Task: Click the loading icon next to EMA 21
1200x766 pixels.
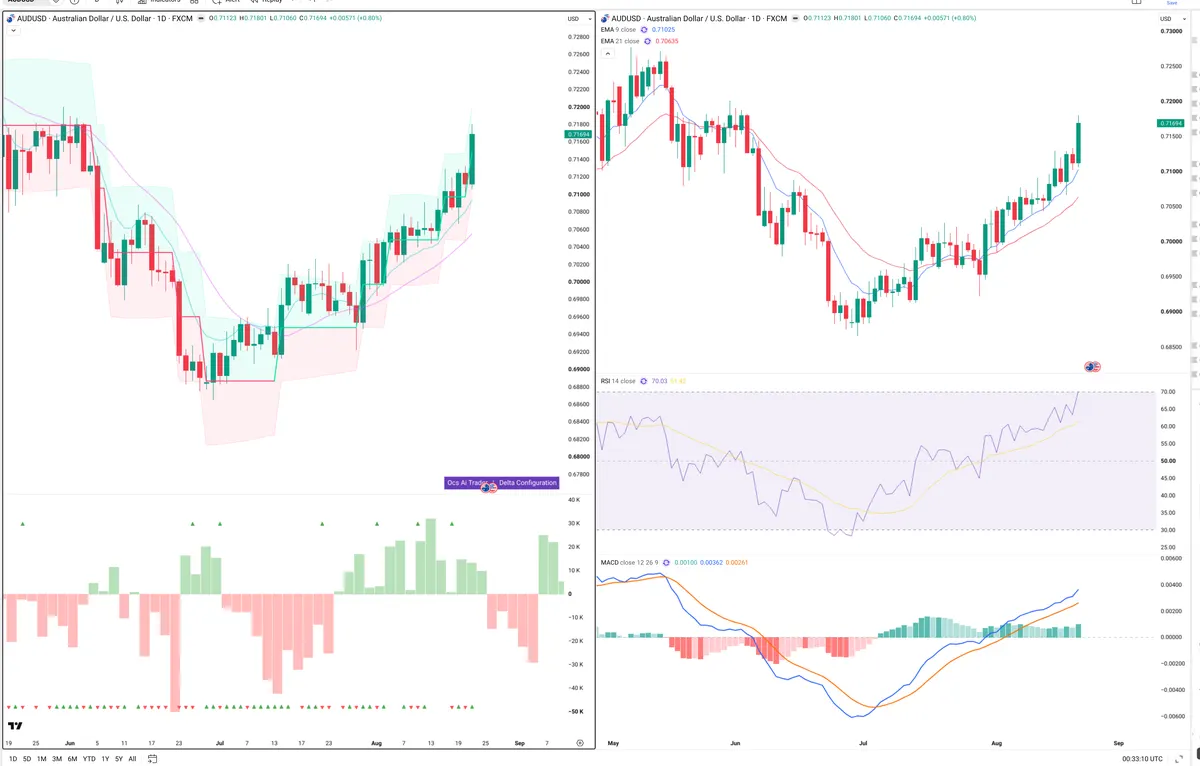Action: (648, 41)
